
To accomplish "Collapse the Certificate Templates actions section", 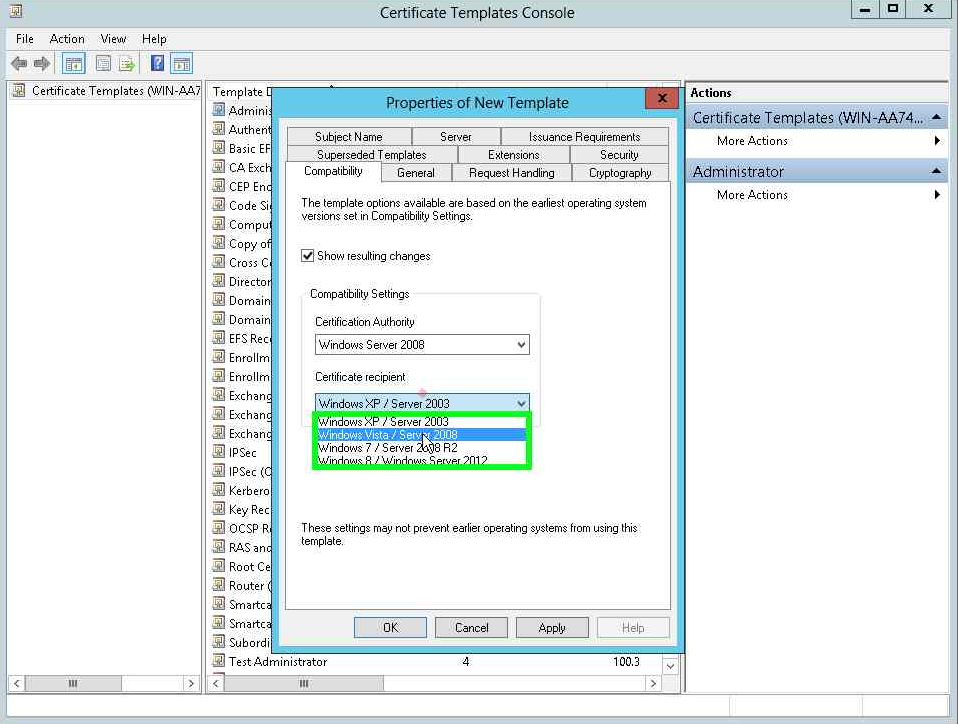I will (936, 117).
